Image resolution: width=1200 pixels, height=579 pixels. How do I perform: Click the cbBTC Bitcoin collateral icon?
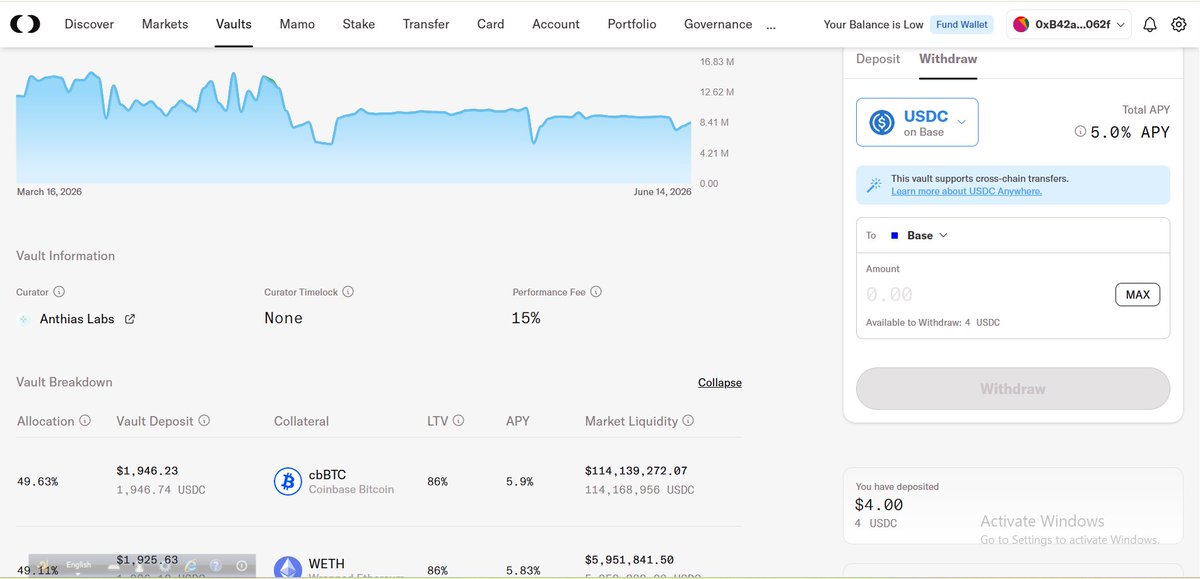[x=288, y=482]
